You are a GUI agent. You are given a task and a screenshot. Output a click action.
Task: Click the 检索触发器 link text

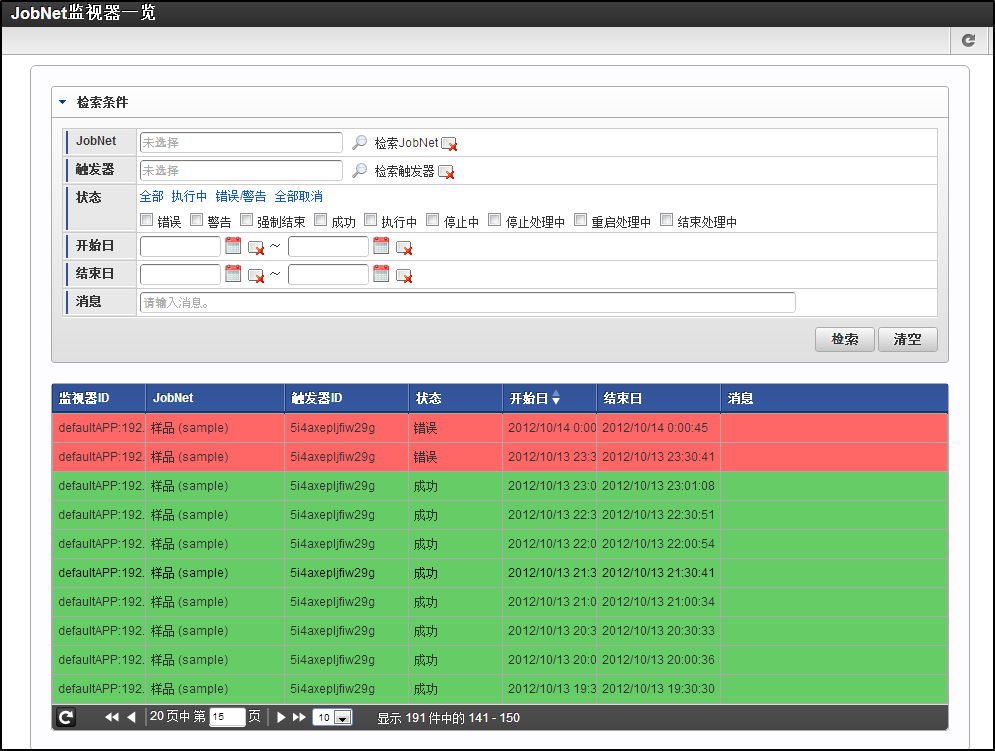tap(404, 171)
